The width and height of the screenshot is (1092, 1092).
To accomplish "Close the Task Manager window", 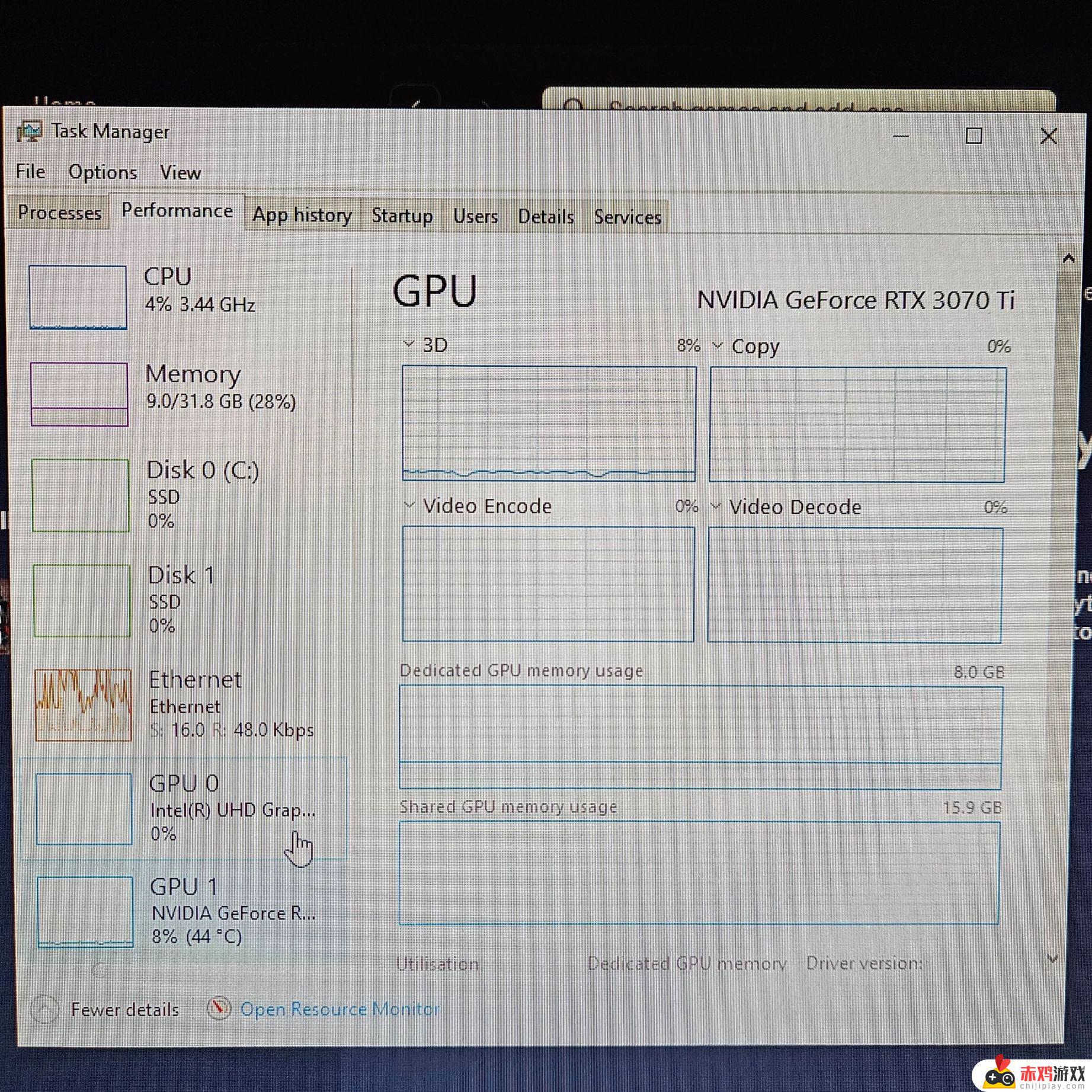I will coord(1049,136).
